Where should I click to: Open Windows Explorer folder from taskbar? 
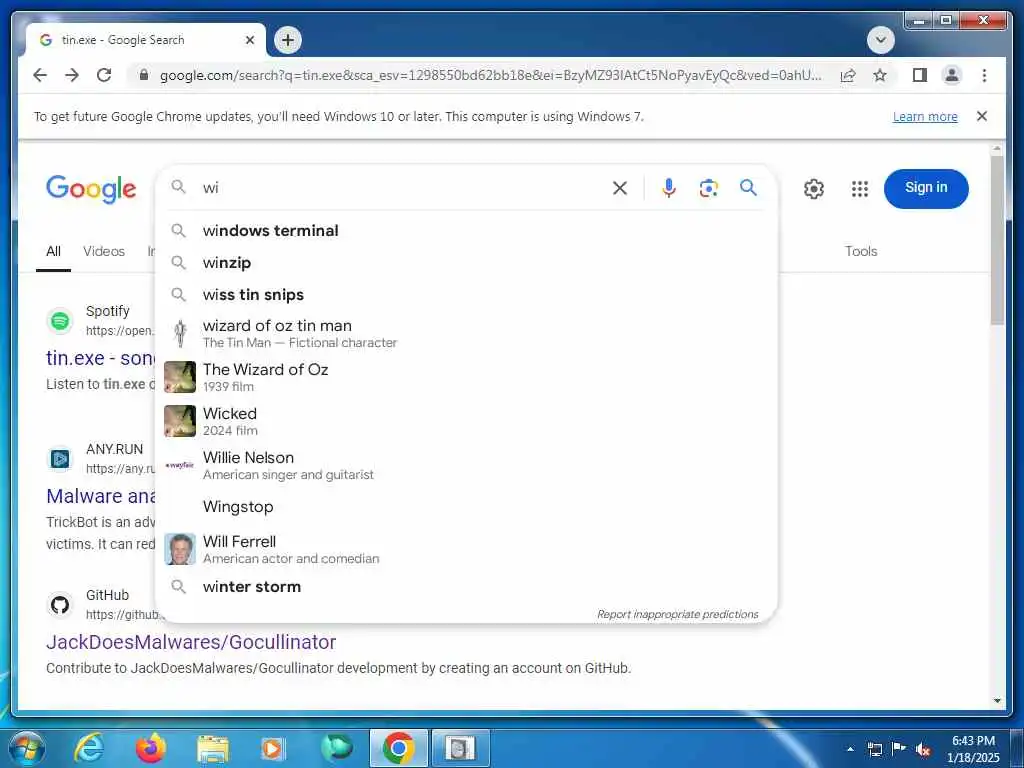(213, 748)
